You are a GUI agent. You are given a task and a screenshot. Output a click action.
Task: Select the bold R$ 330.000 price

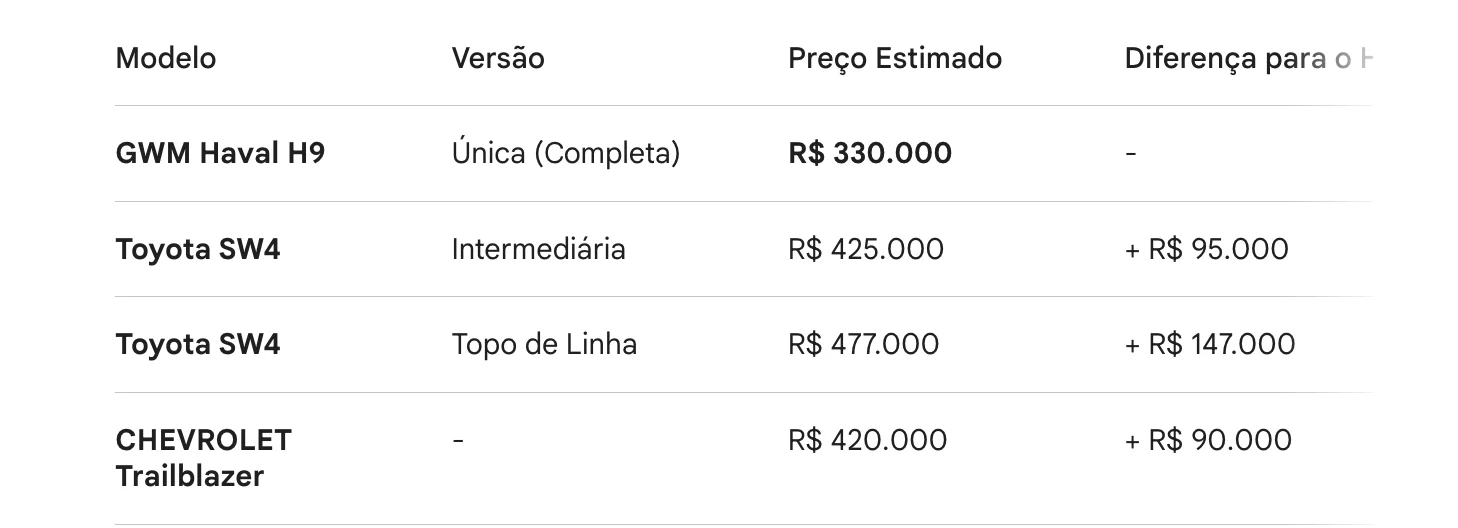coord(870,153)
